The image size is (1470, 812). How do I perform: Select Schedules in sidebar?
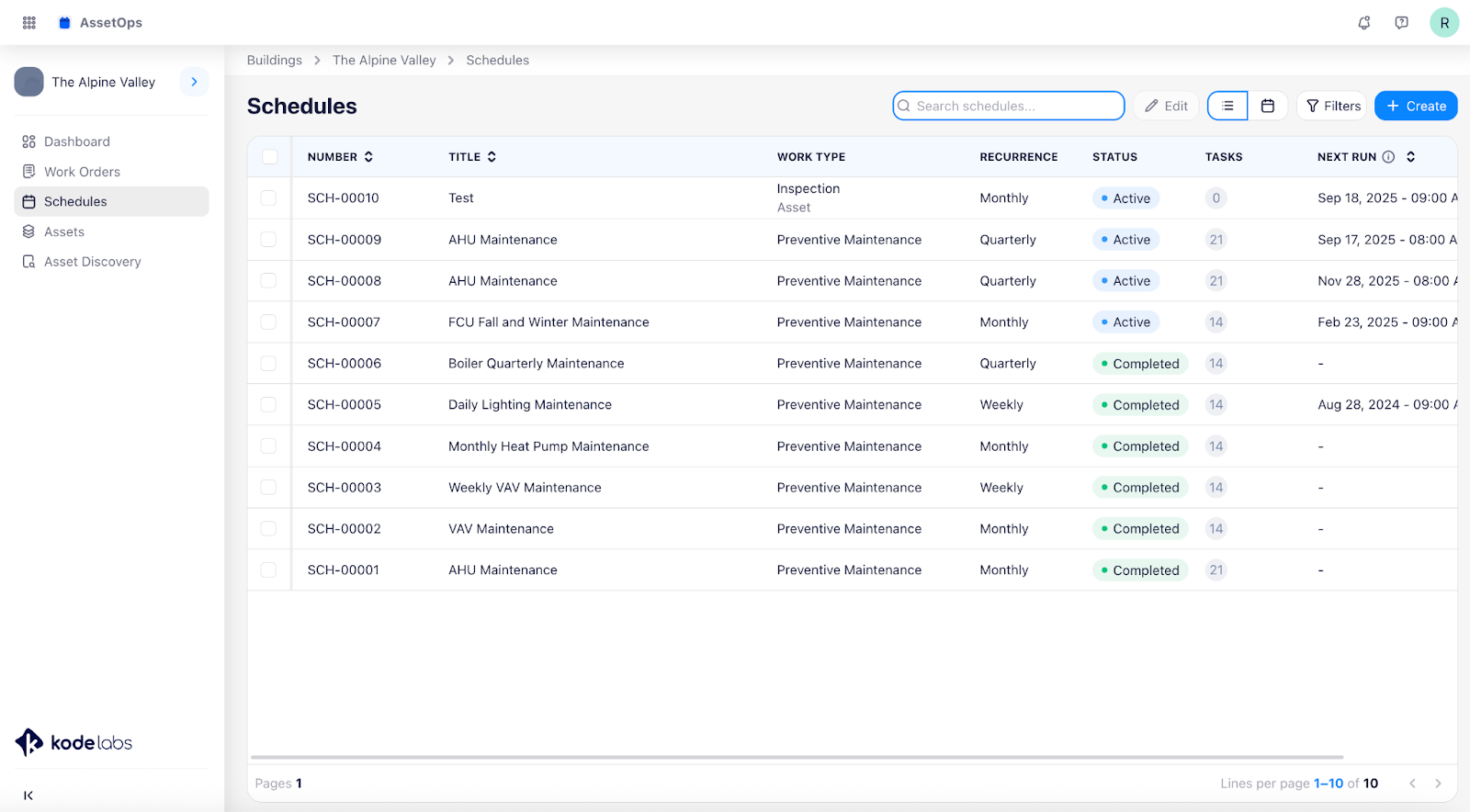coord(112,201)
